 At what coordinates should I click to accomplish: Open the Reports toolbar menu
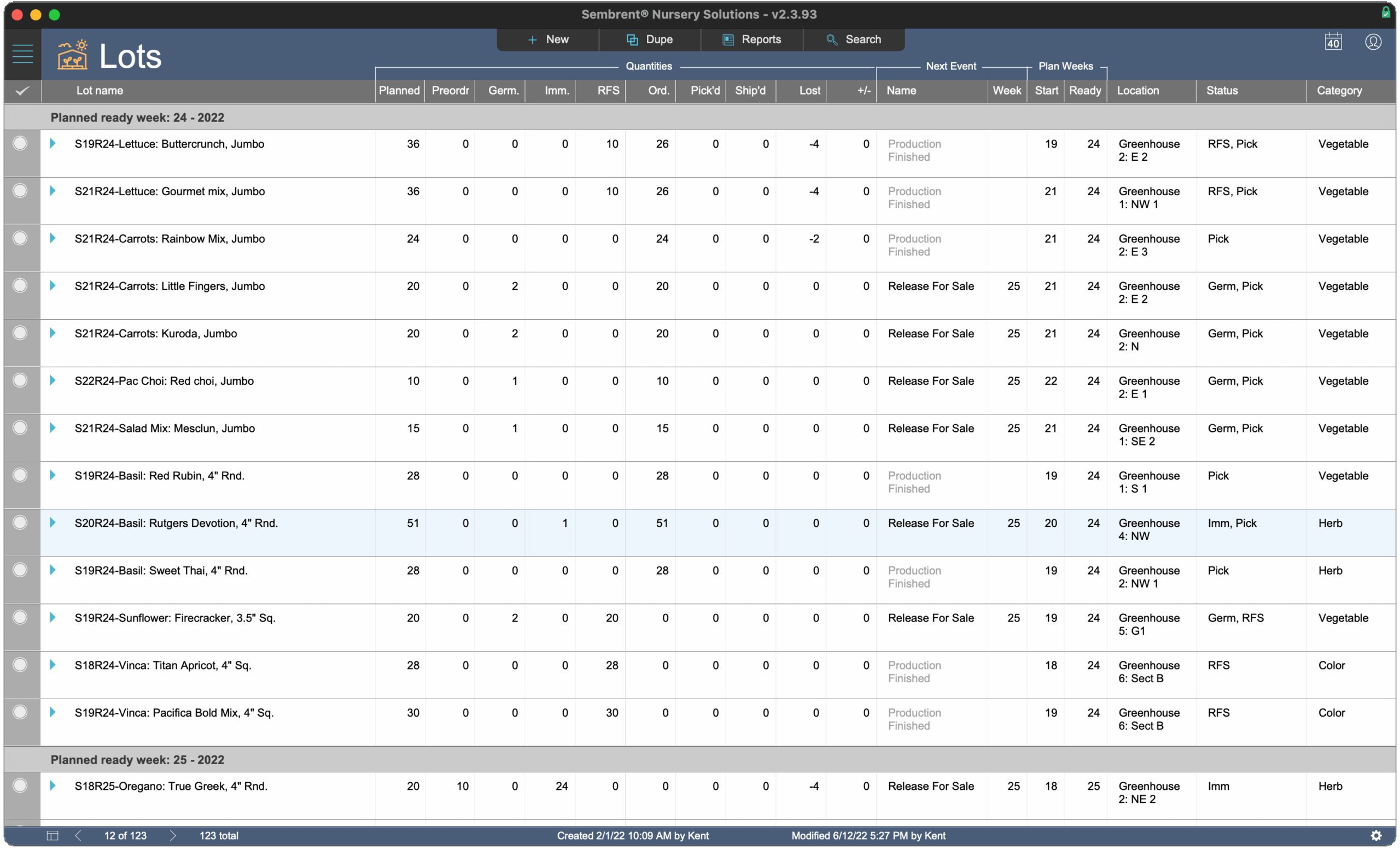pyautogui.click(x=752, y=40)
